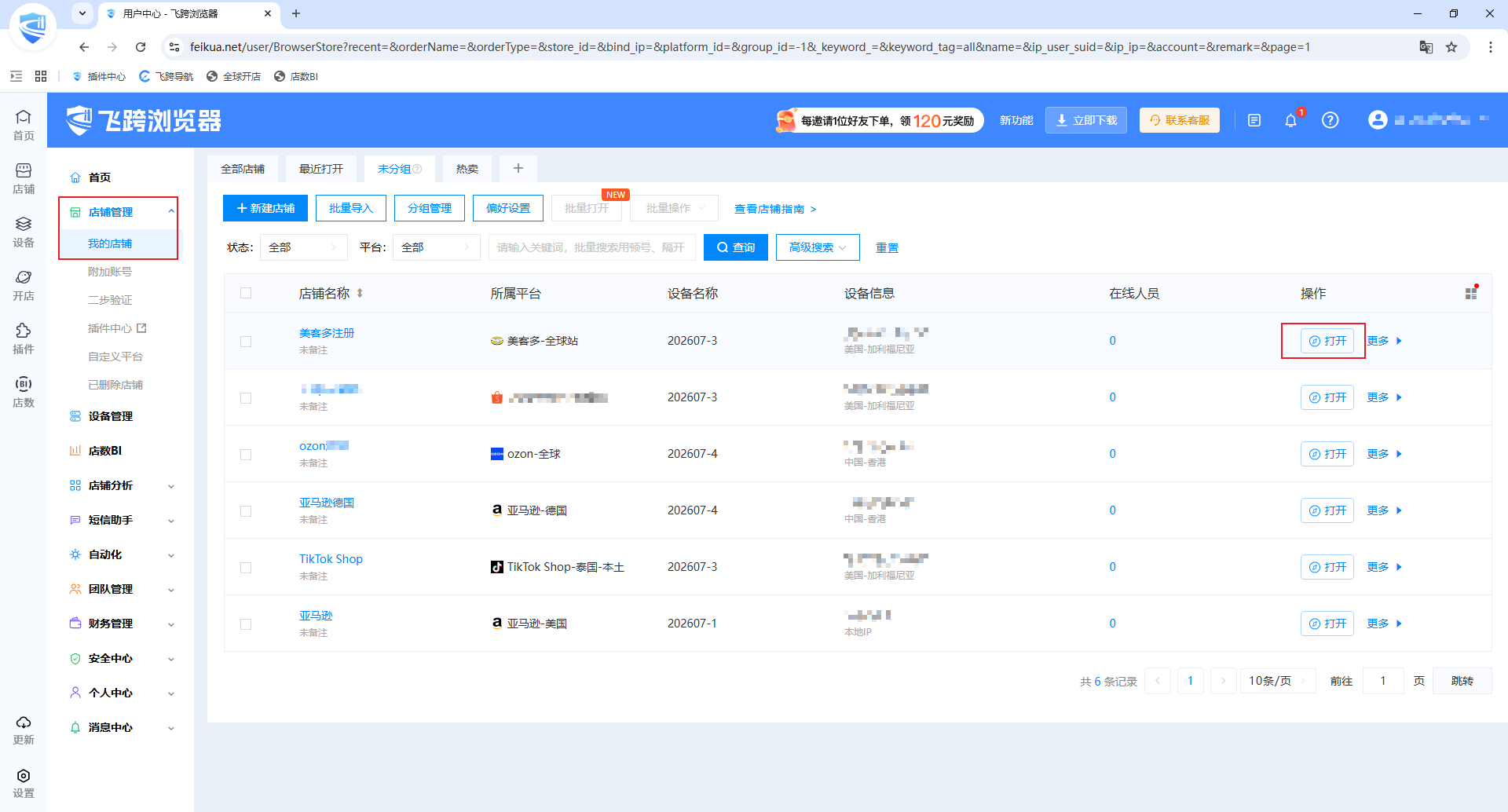The image size is (1508, 812).
Task: Check the box for the Shopee store row
Action: (246, 397)
